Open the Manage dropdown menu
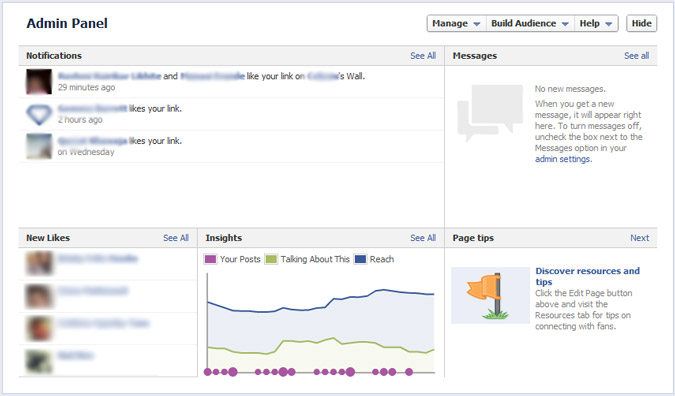675x396 pixels. [x=456, y=23]
